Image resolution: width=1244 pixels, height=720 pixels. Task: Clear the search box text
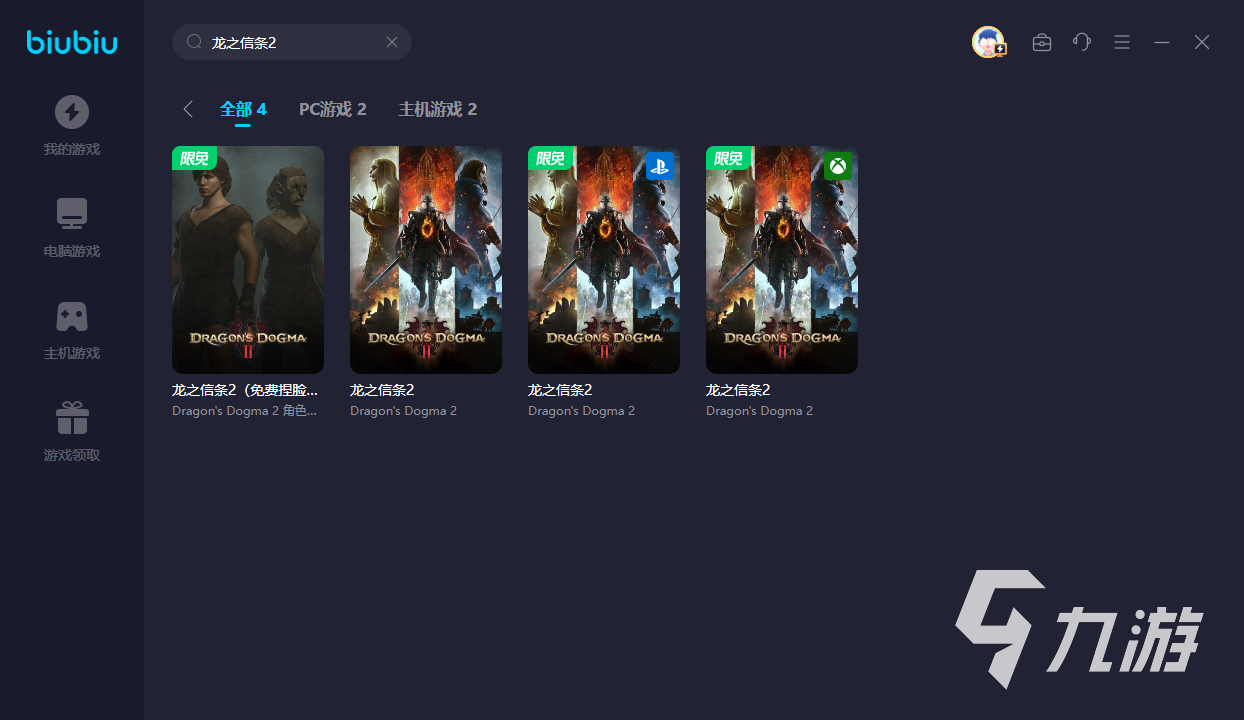coord(392,42)
